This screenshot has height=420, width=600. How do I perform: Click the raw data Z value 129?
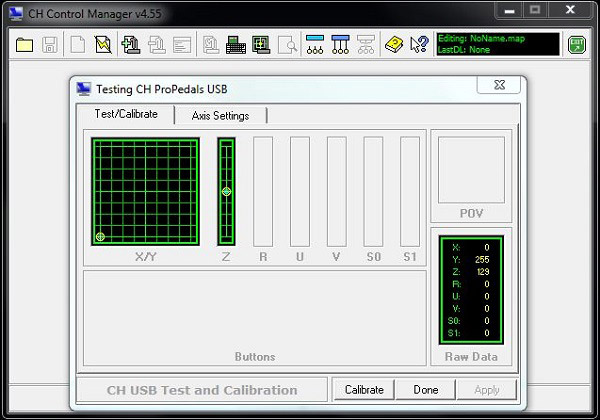(x=483, y=272)
